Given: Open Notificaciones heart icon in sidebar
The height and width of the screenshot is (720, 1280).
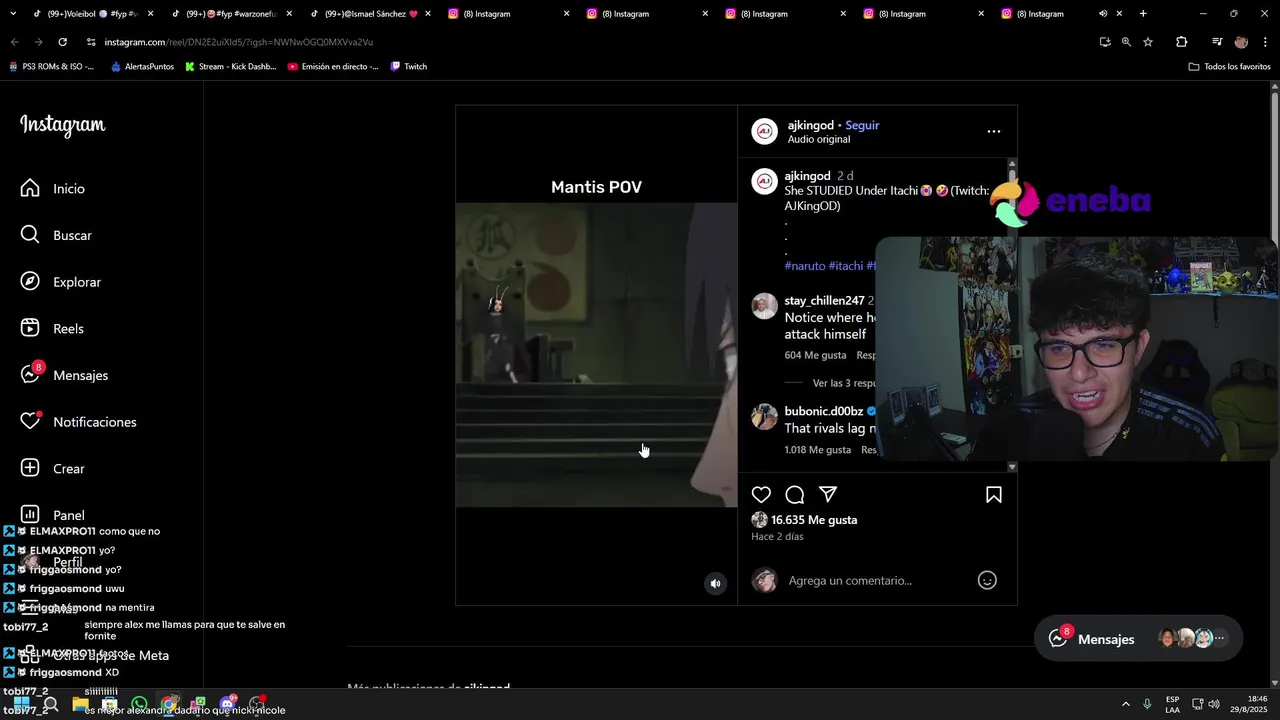Looking at the screenshot, I should (30, 421).
